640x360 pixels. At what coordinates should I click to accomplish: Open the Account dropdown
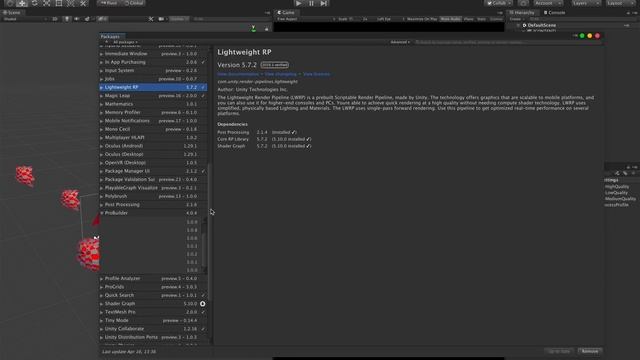548,3
